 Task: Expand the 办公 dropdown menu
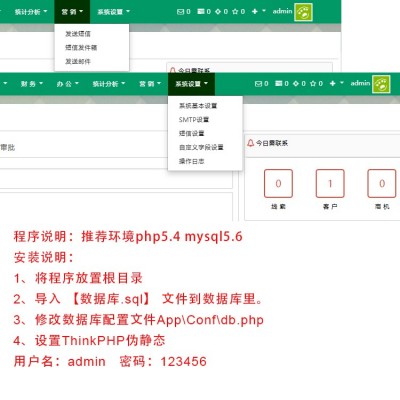pos(67,84)
